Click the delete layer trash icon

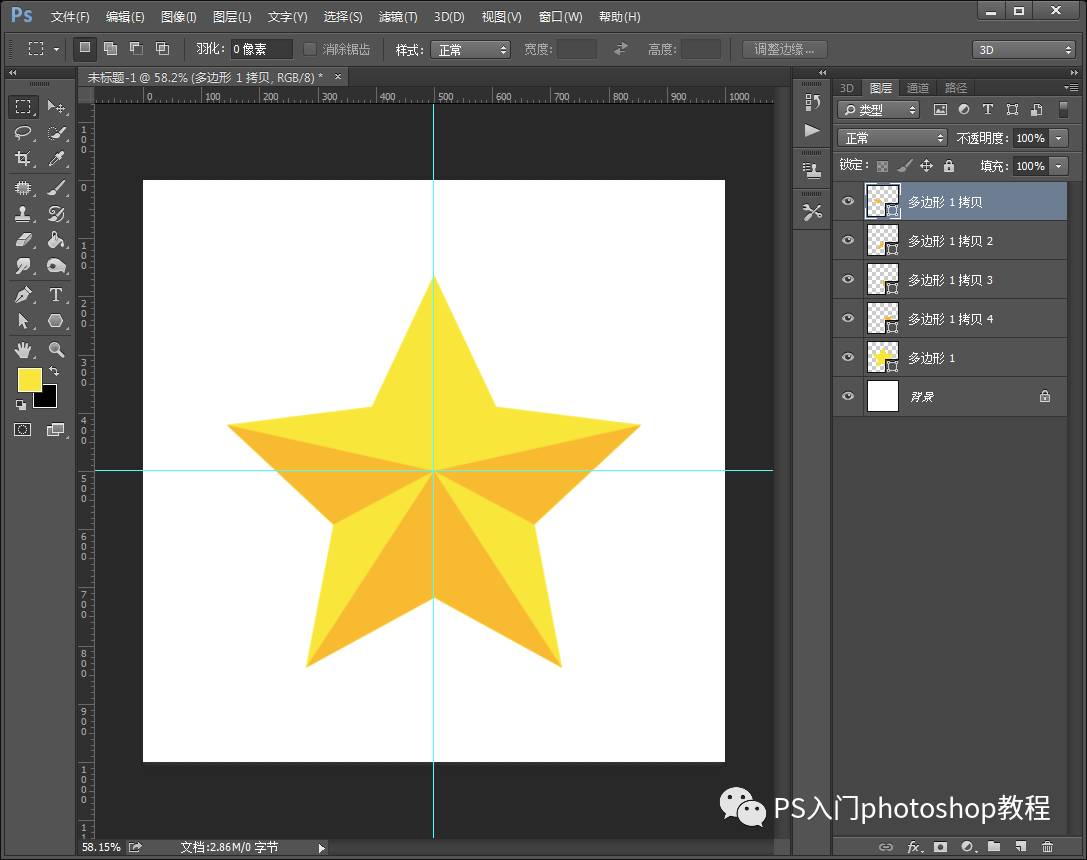1047,846
